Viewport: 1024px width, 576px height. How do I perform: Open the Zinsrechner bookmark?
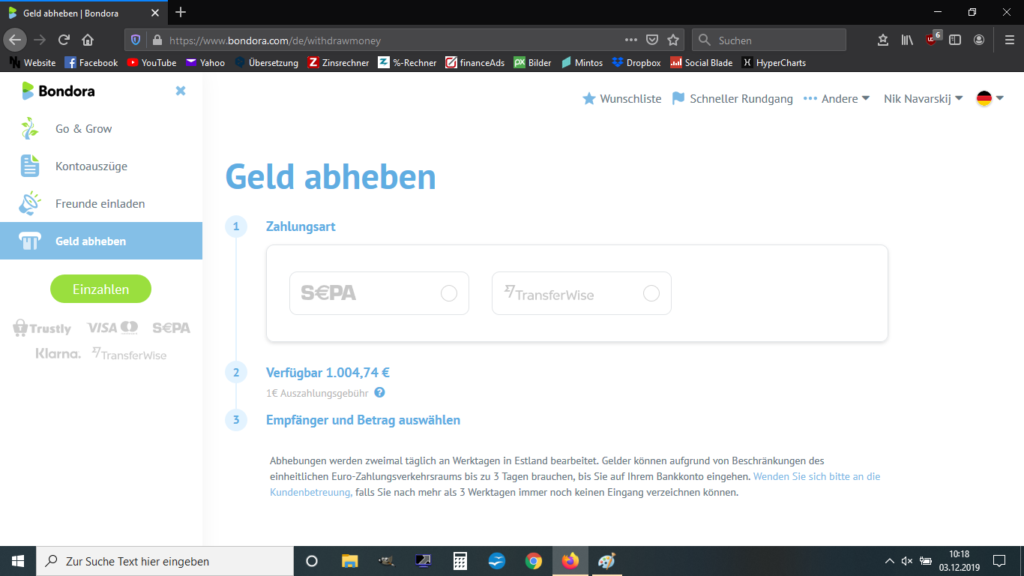(x=338, y=63)
